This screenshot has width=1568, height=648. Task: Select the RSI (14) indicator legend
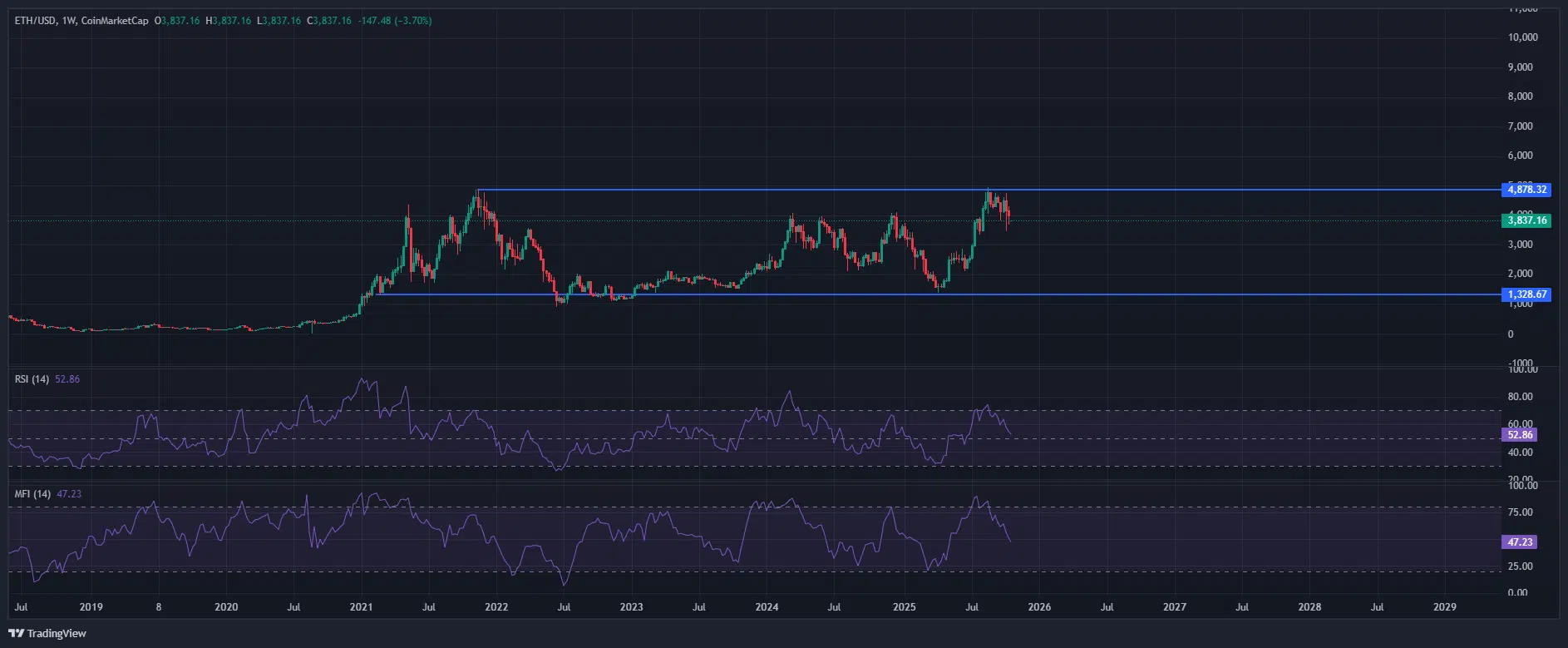(x=32, y=379)
